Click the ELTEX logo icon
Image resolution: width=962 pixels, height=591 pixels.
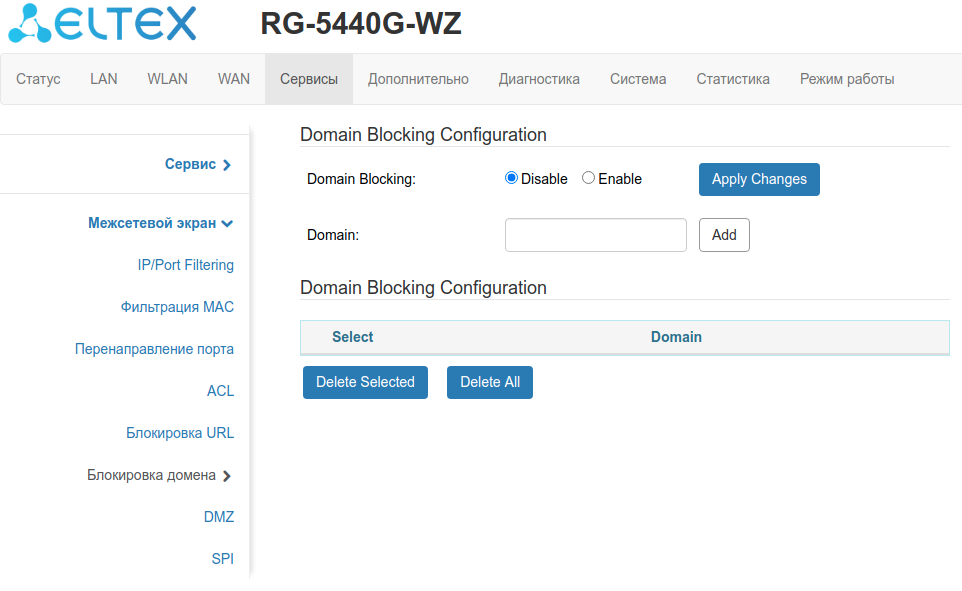pyautogui.click(x=28, y=24)
